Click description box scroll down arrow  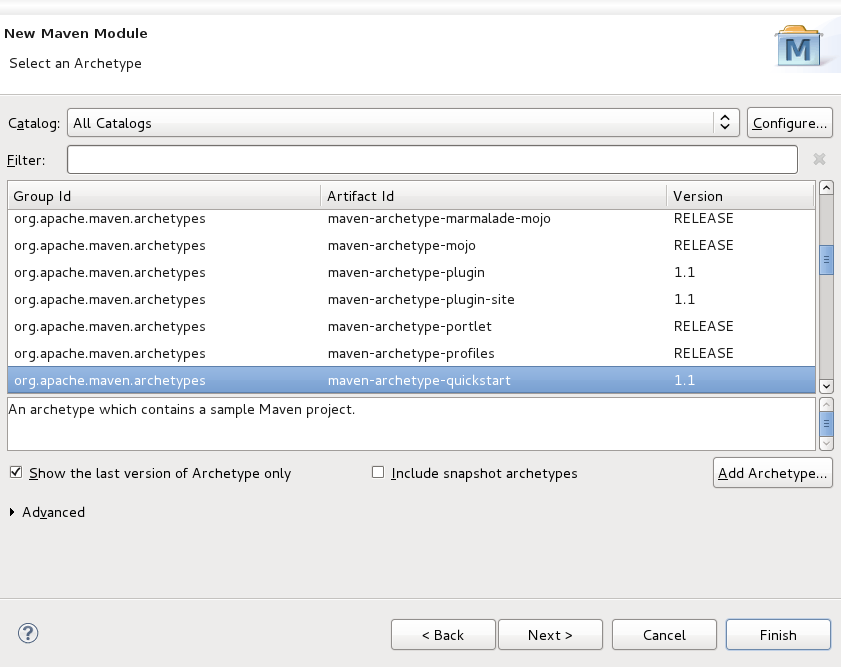826,443
